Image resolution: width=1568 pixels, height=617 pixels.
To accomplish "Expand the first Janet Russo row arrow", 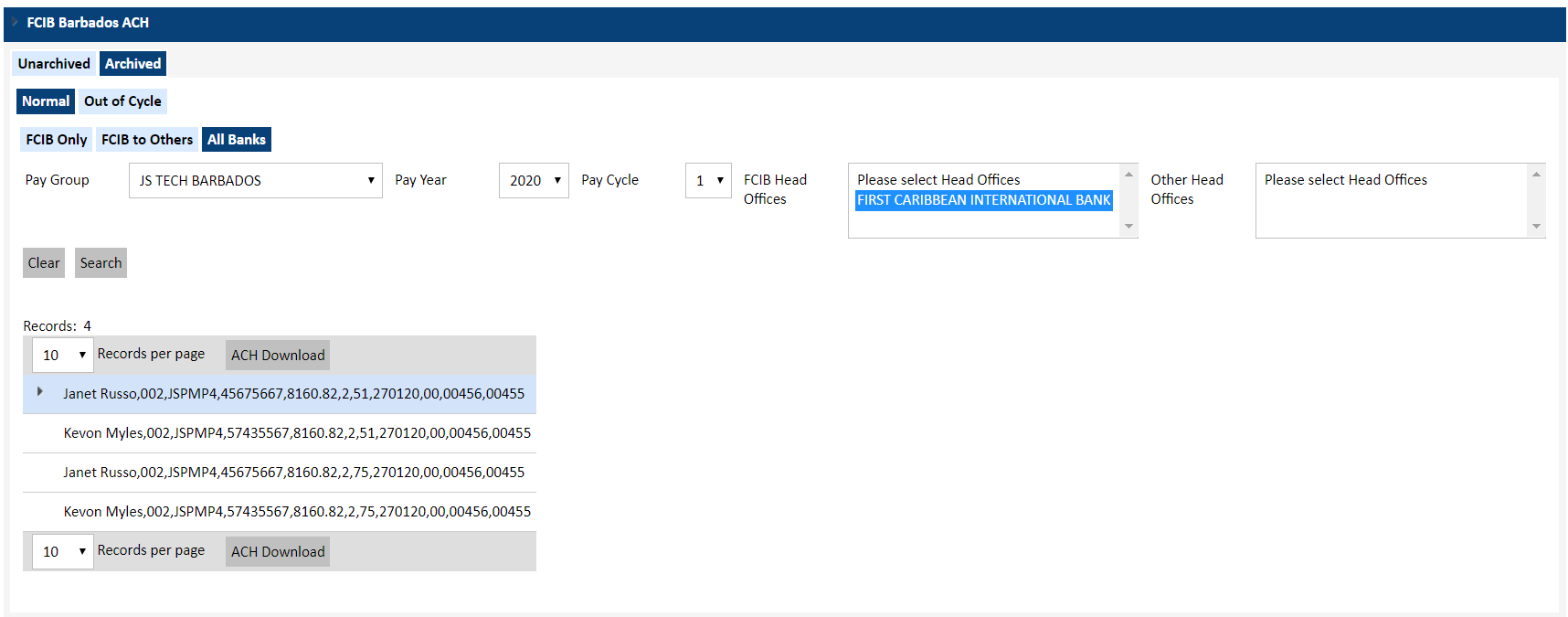I will point(39,391).
